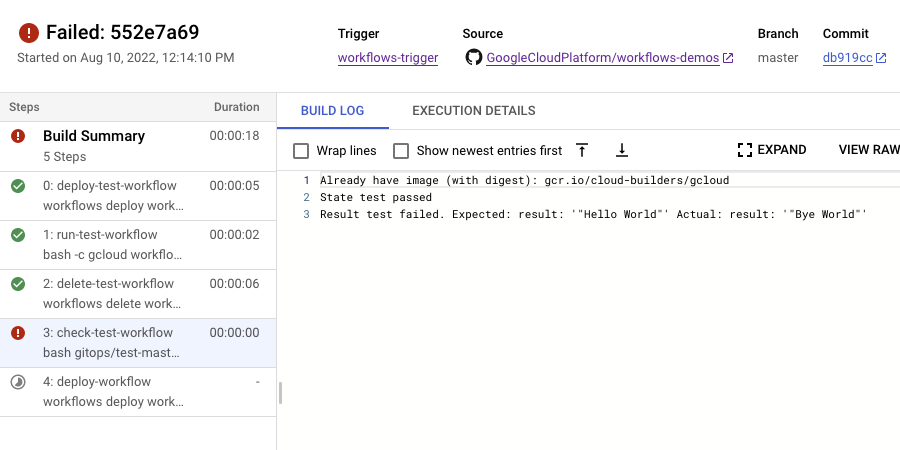900x450 pixels.
Task: Open the workflows-trigger link
Action: (x=388, y=58)
